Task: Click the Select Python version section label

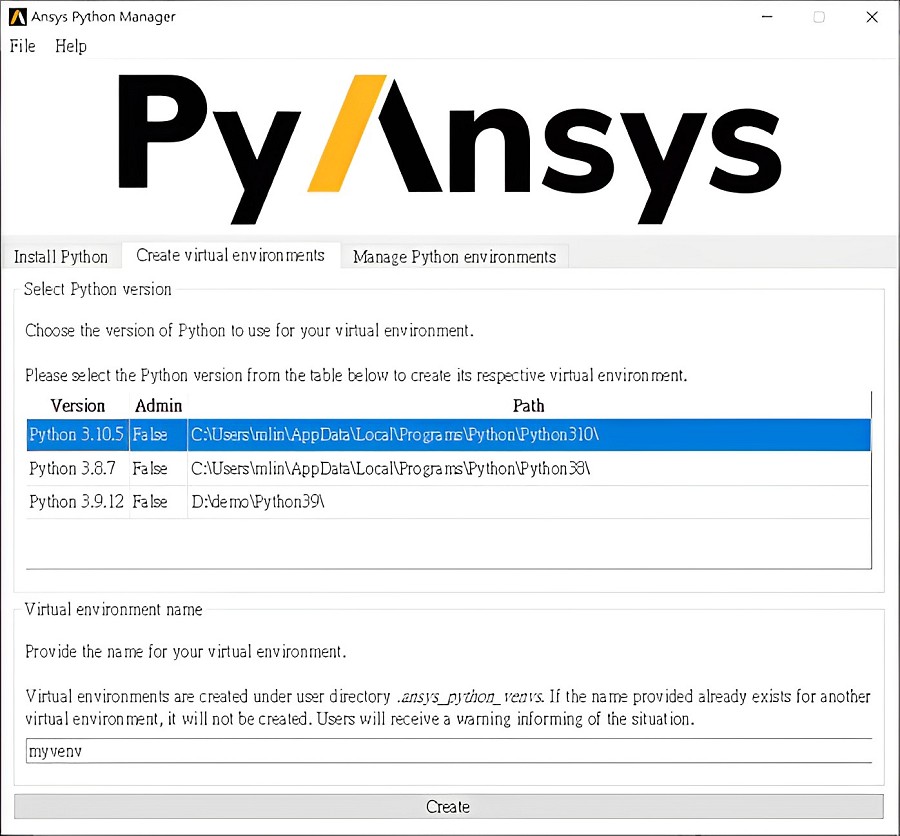Action: tap(97, 289)
